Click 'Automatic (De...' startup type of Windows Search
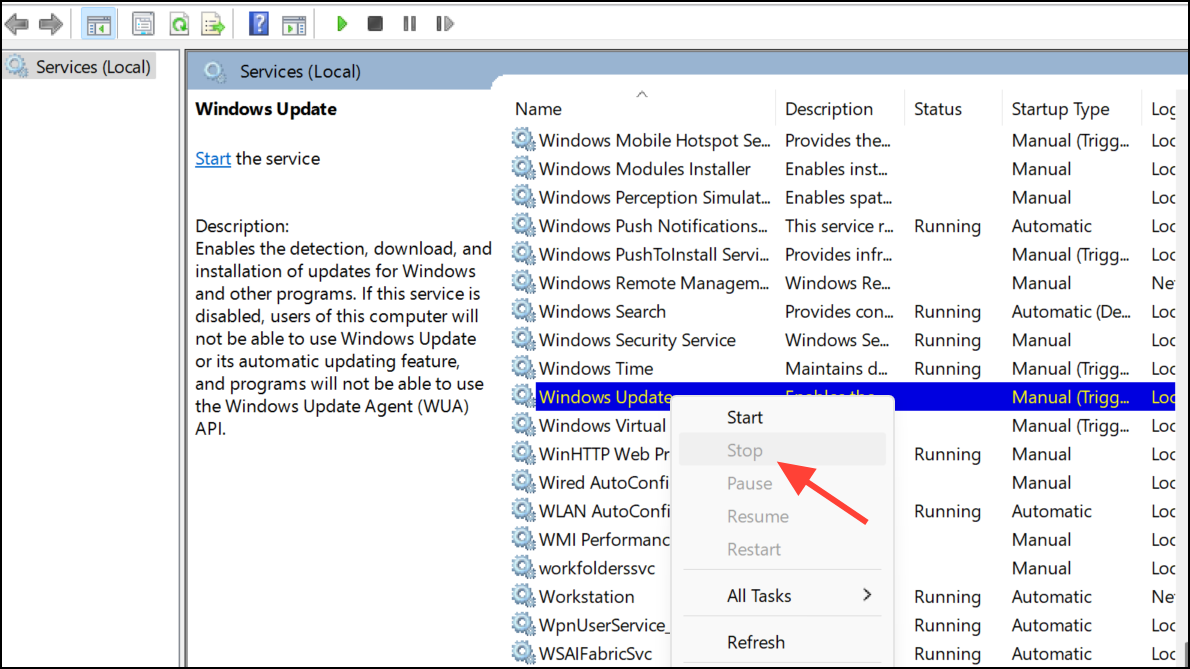The height and width of the screenshot is (669, 1190). (1071, 312)
